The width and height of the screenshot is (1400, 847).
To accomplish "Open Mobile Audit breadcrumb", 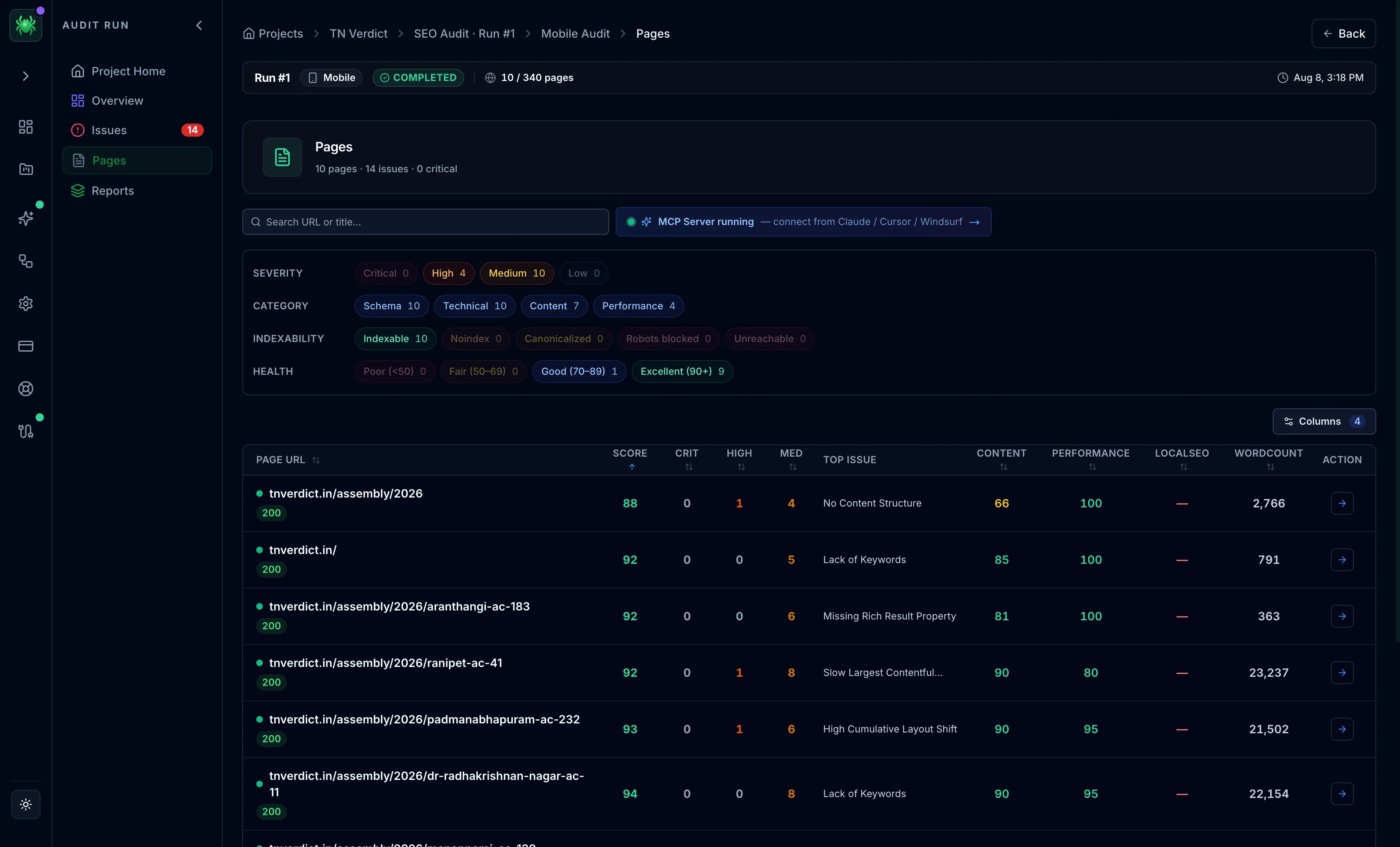I will click(x=575, y=34).
